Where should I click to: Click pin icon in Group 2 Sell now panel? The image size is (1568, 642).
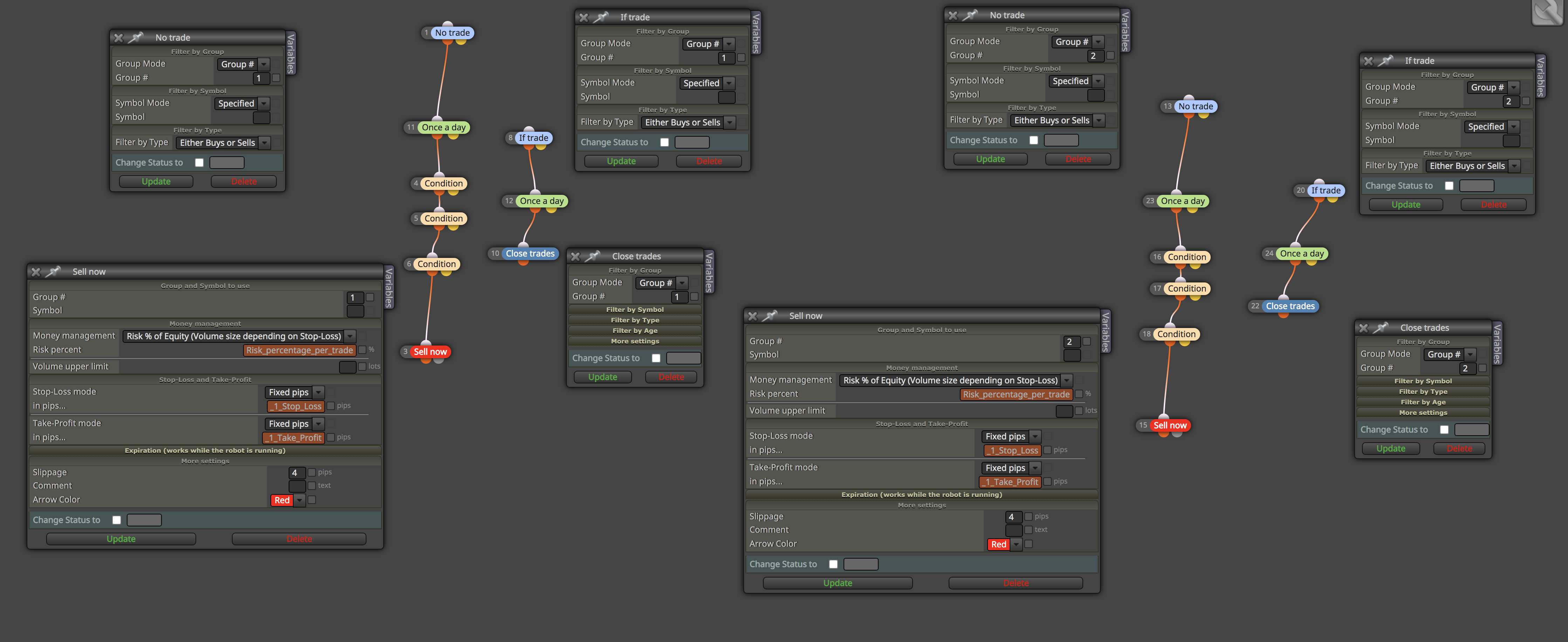770,316
